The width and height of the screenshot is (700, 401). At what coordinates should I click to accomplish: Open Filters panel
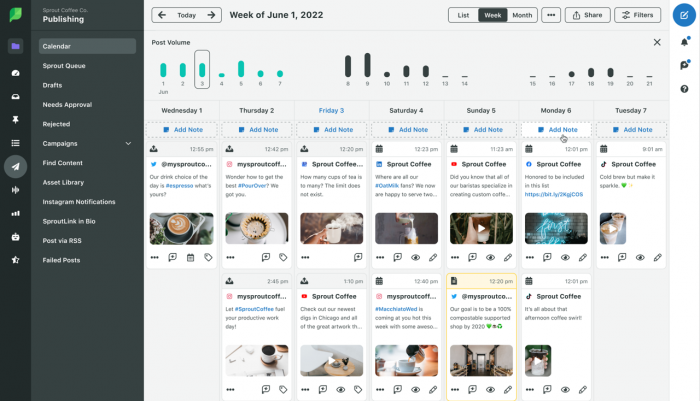coord(638,15)
